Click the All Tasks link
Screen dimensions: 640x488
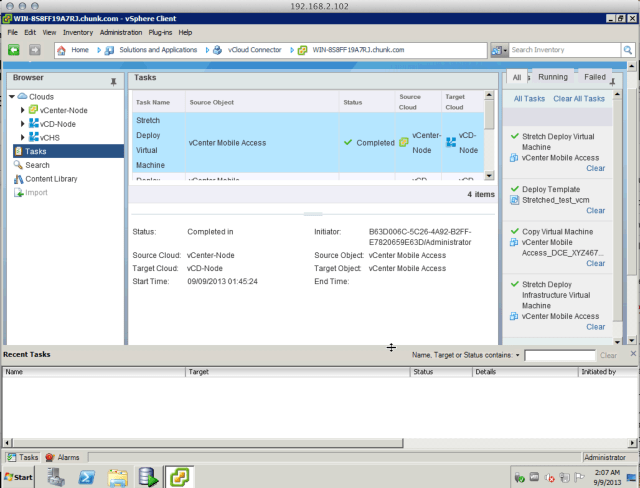coord(529,99)
